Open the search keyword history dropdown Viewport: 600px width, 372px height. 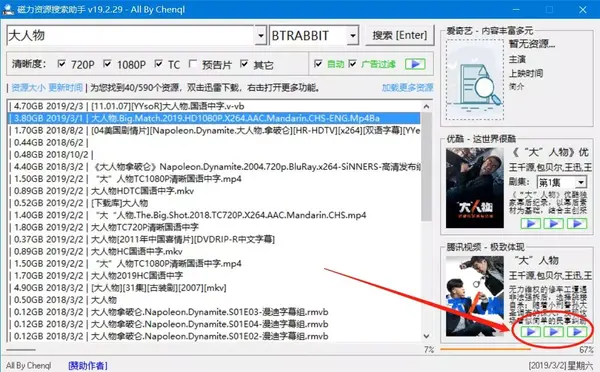(x=261, y=36)
